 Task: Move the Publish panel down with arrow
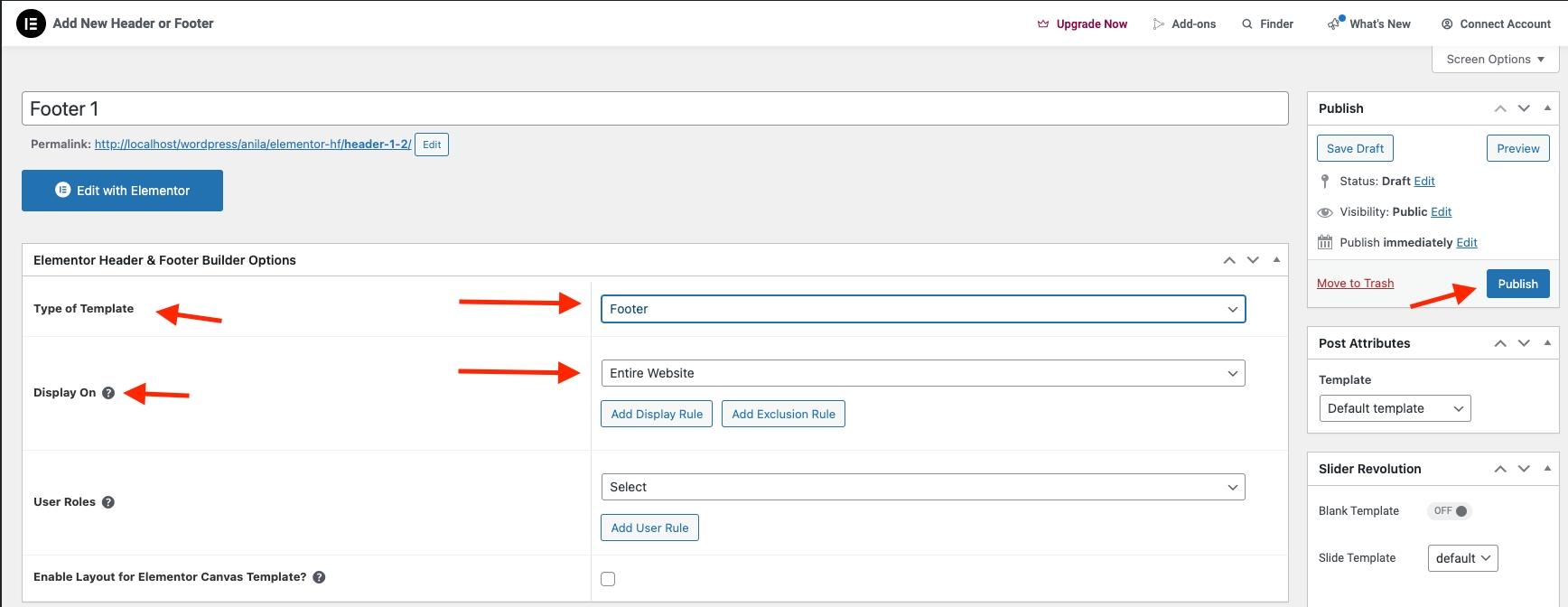point(1524,108)
